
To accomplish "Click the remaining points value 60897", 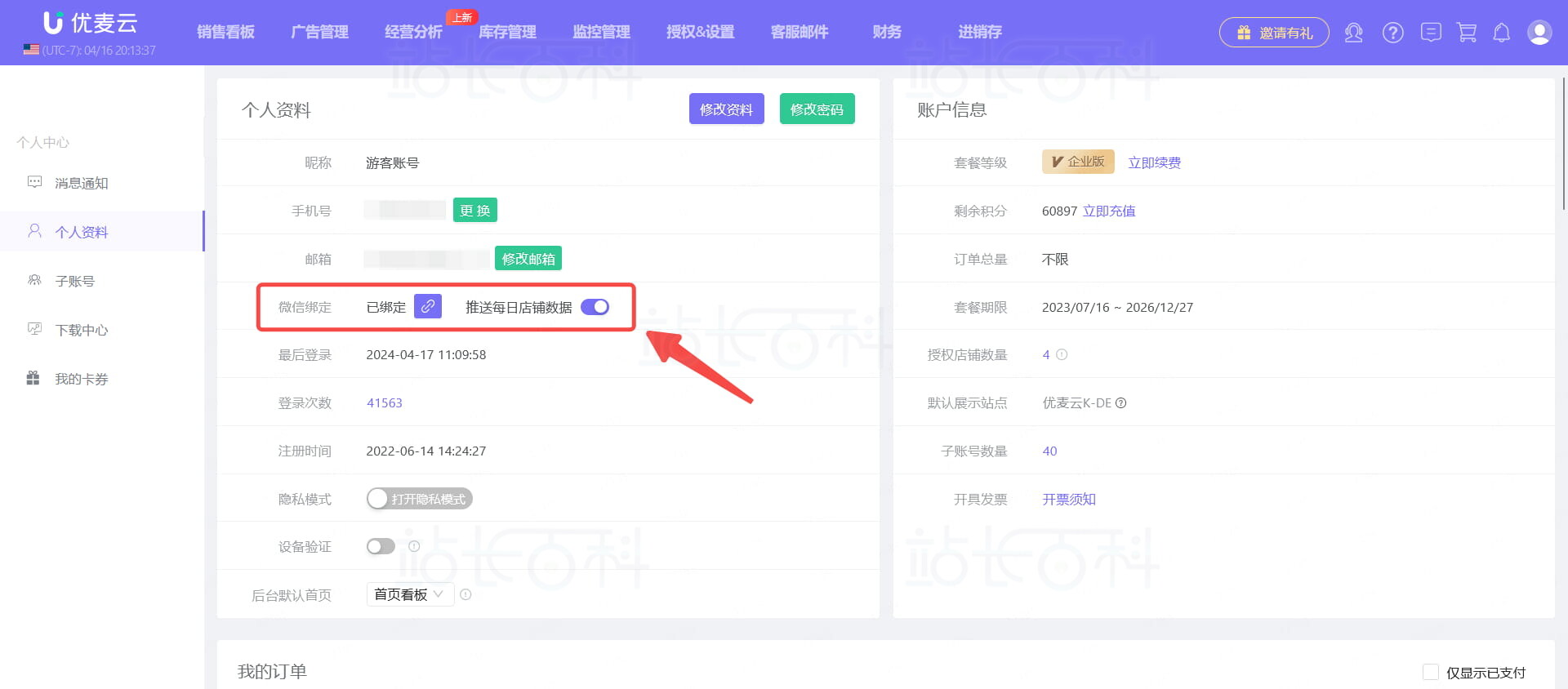I will [1059, 211].
